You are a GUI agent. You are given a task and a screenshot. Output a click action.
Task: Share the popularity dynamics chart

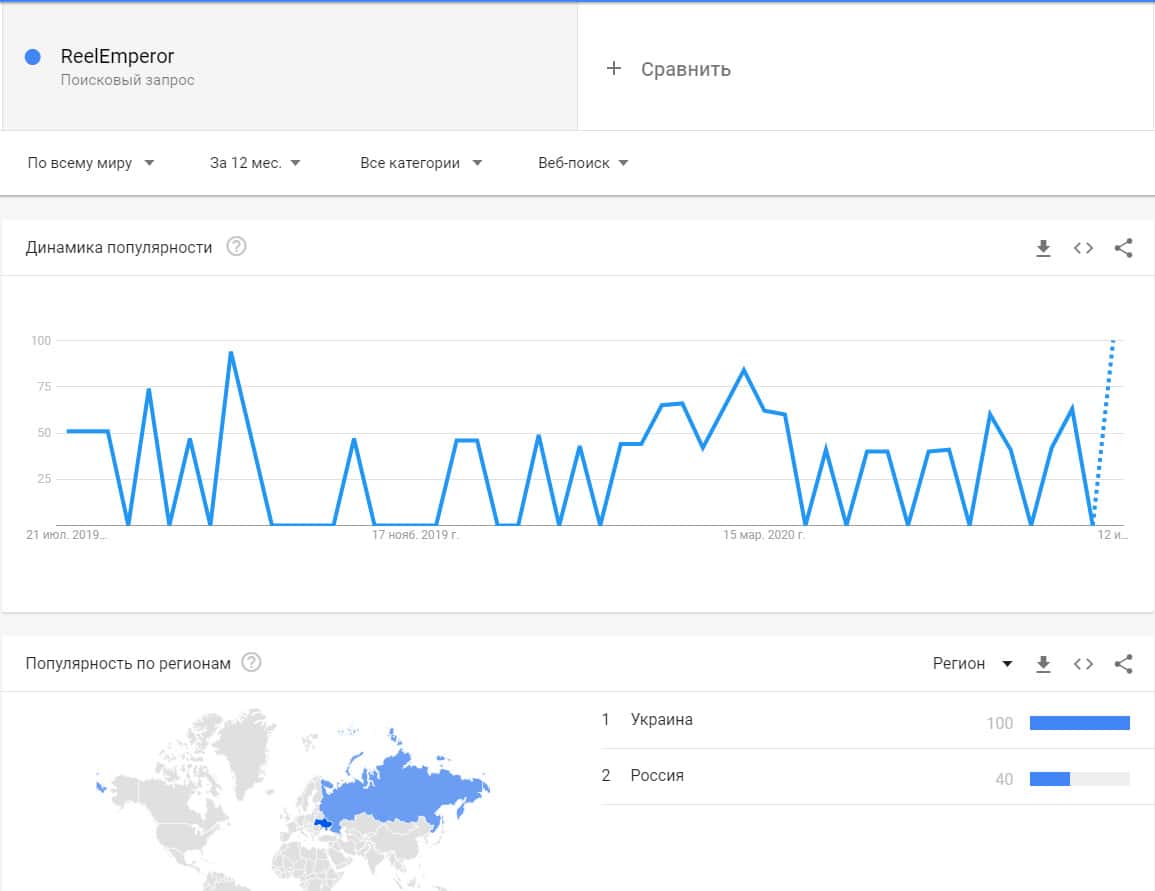[x=1123, y=248]
